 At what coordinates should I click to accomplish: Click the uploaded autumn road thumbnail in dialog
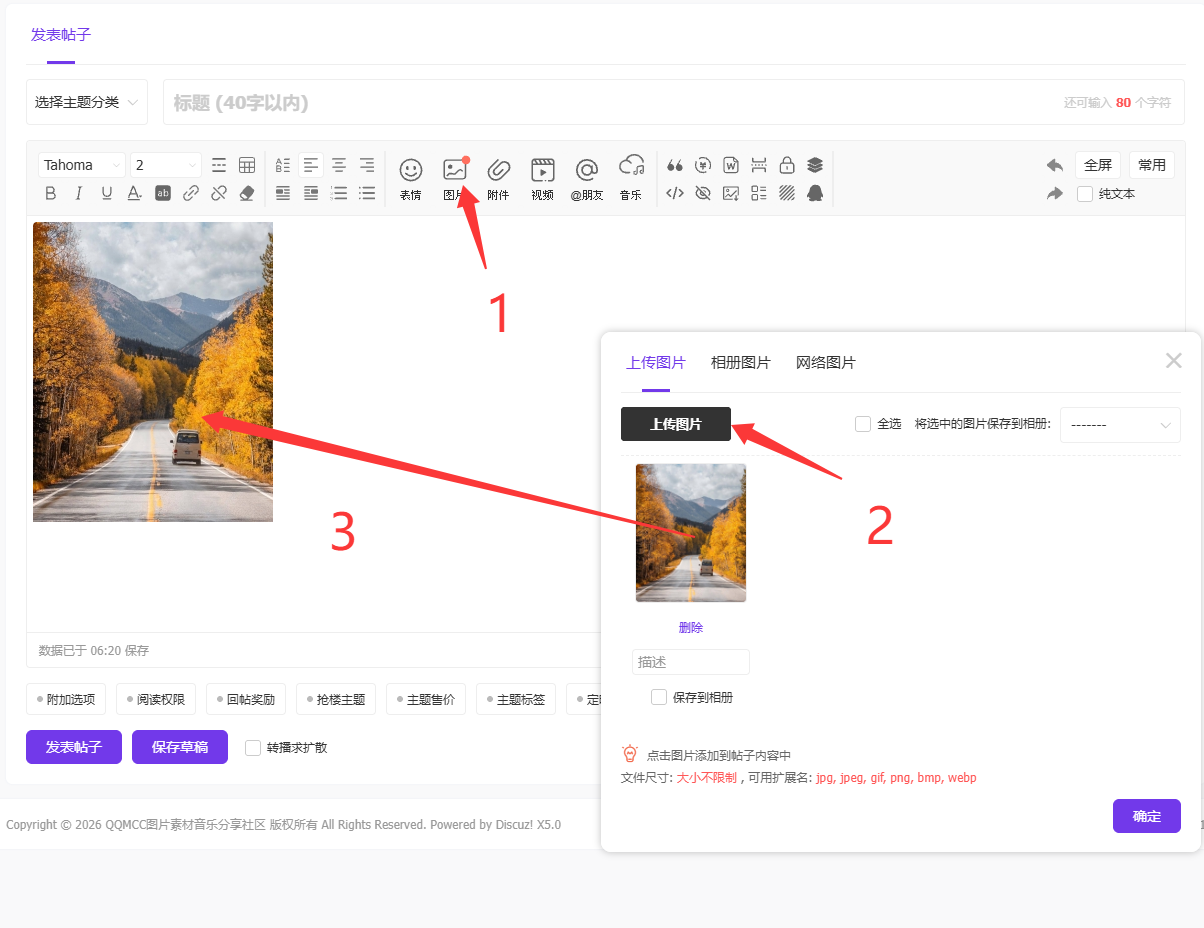(691, 533)
